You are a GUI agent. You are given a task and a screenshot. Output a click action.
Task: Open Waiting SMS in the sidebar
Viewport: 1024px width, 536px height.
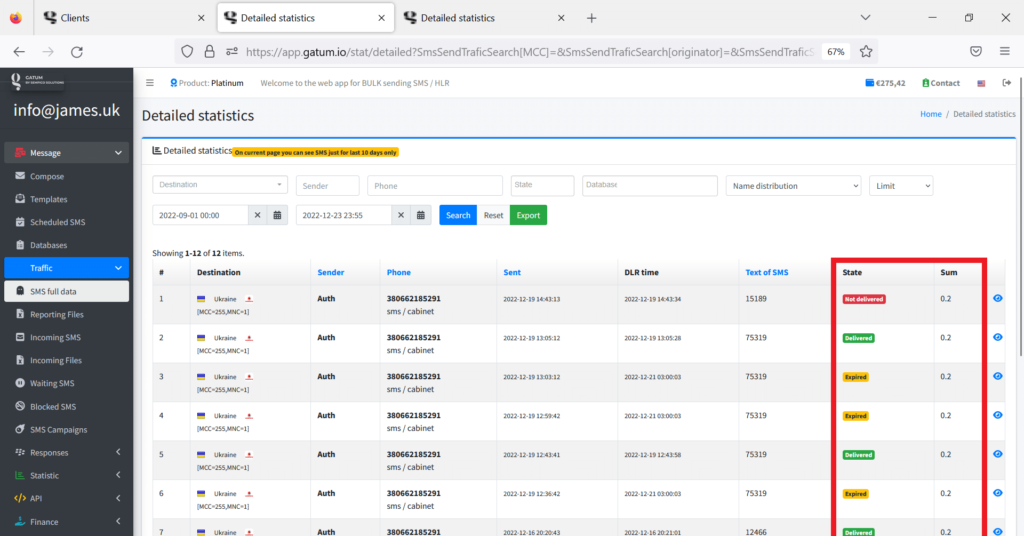pyautogui.click(x=67, y=383)
